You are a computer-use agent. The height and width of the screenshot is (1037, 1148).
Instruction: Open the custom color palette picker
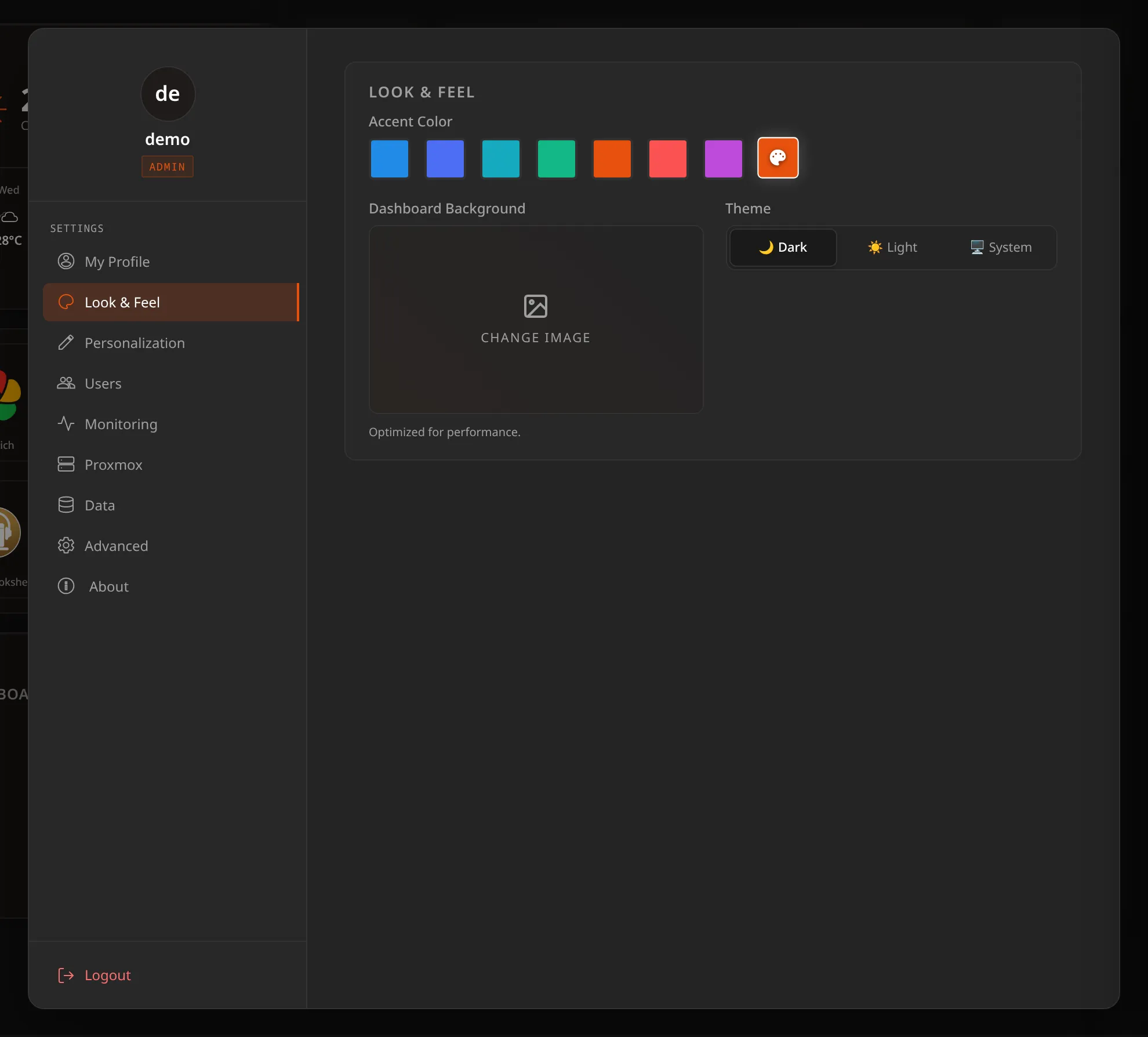point(778,158)
